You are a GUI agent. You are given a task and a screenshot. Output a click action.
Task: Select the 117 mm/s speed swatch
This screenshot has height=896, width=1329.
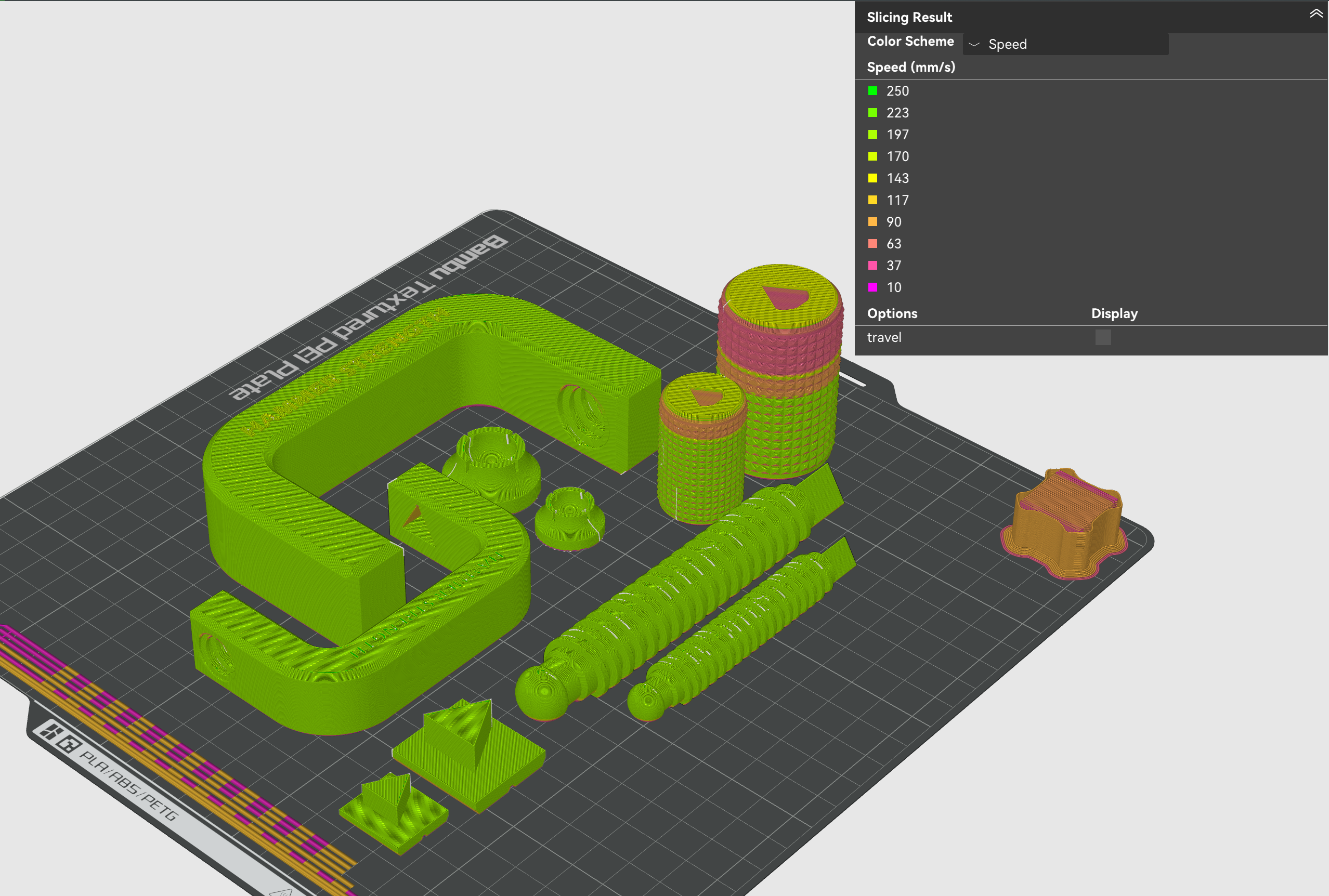click(872, 200)
